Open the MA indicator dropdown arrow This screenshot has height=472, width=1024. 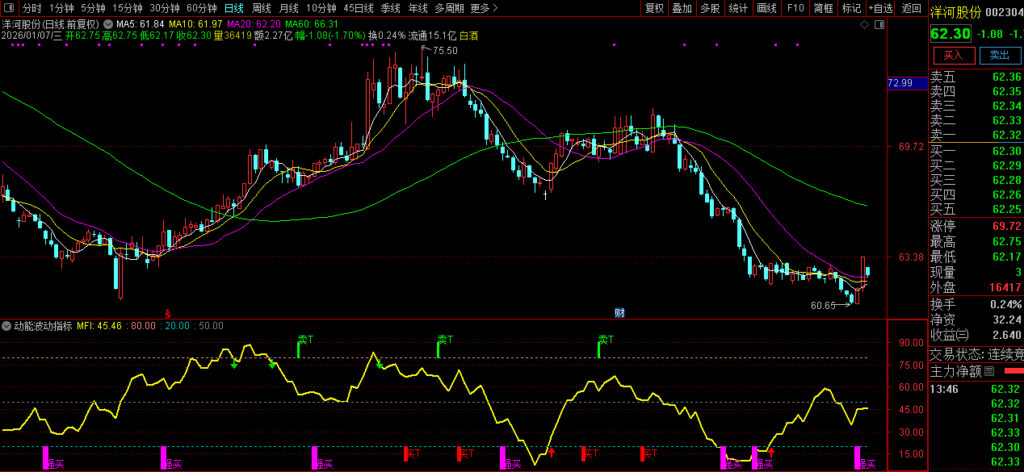tap(108, 22)
